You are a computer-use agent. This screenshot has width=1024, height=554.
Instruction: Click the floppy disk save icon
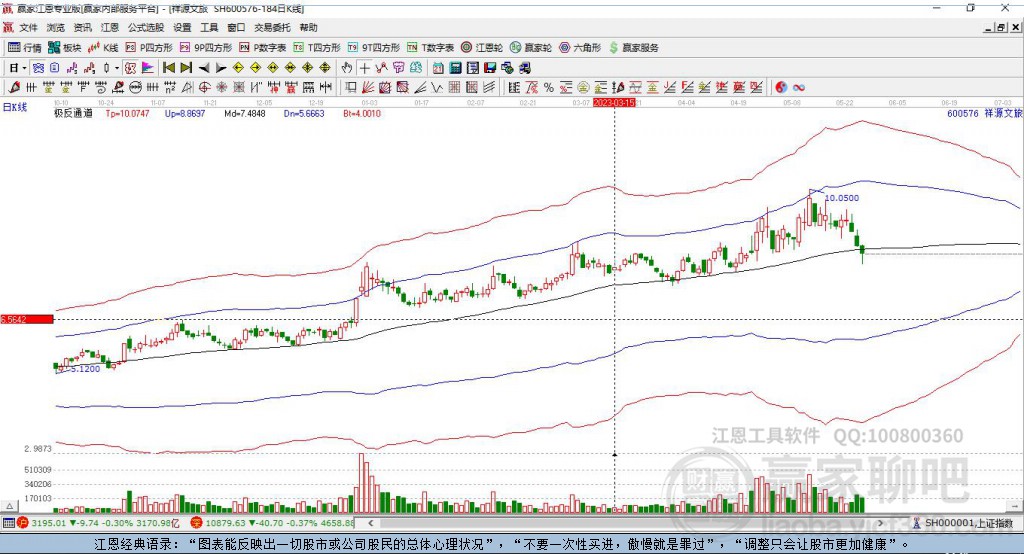pos(490,68)
